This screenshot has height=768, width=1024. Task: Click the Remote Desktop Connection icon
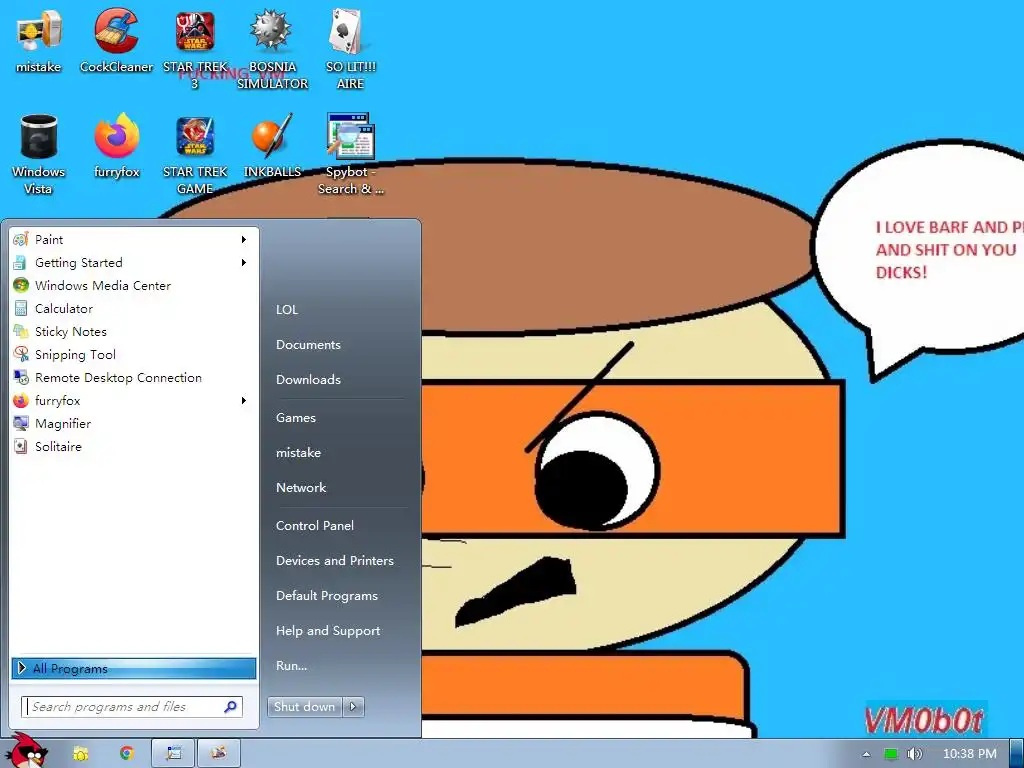point(21,377)
